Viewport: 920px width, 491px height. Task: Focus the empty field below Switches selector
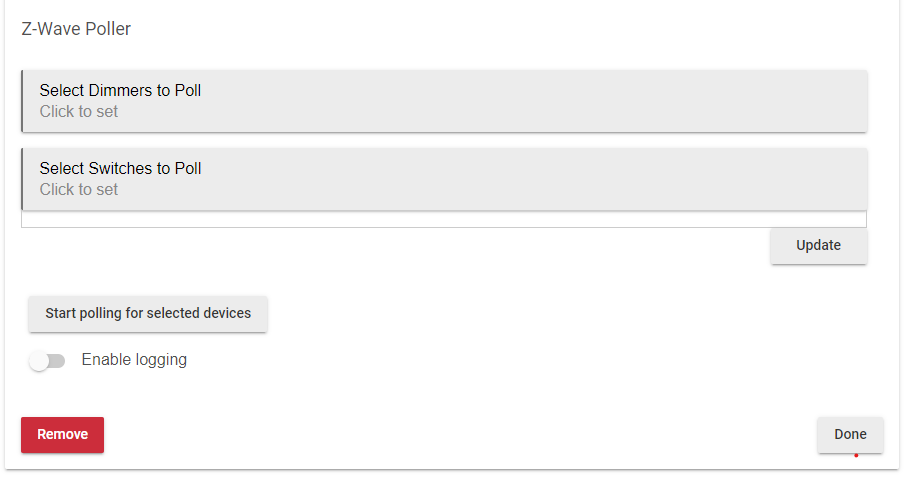(x=444, y=219)
